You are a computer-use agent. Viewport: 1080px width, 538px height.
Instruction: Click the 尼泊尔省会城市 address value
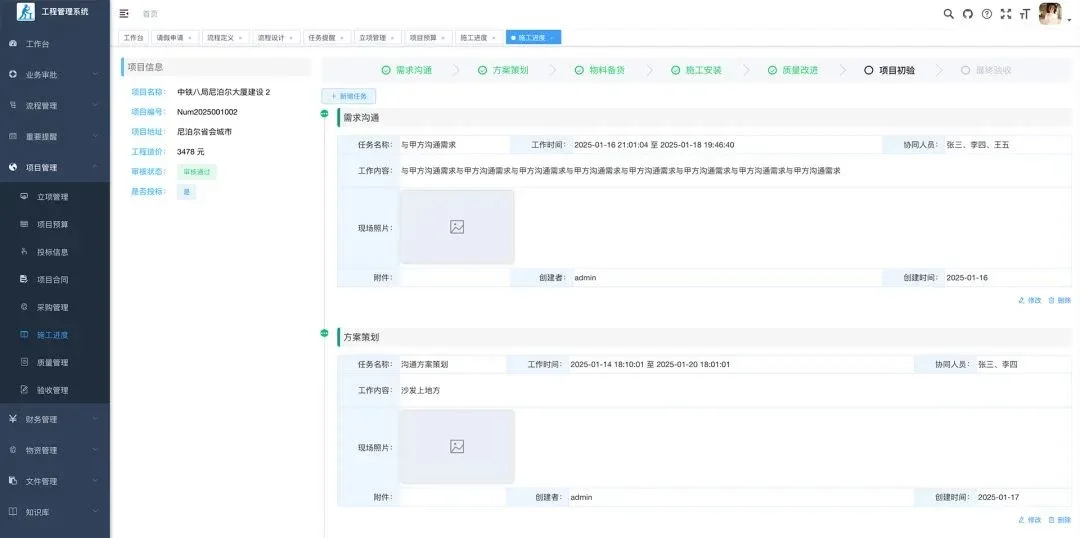[205, 132]
